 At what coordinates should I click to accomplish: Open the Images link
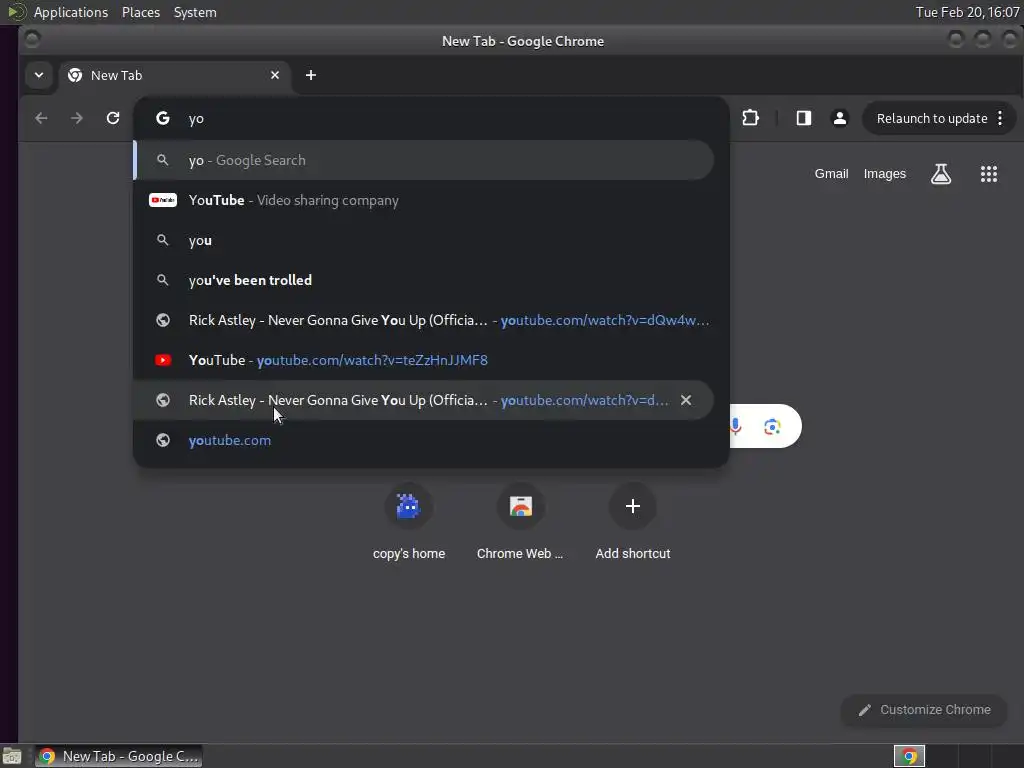click(x=884, y=174)
